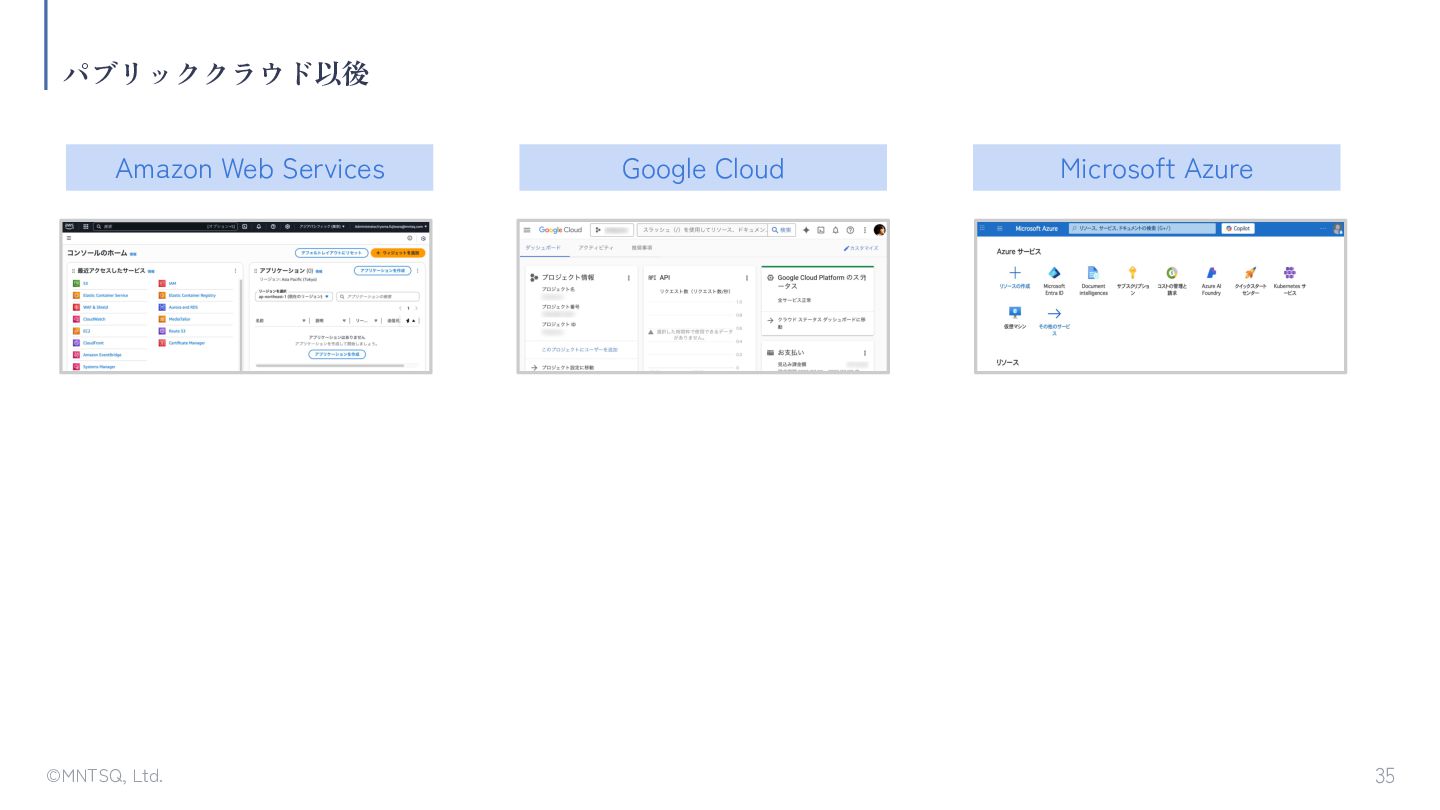
Task: Open Azure AI Foundry icon
Action: (1211, 273)
